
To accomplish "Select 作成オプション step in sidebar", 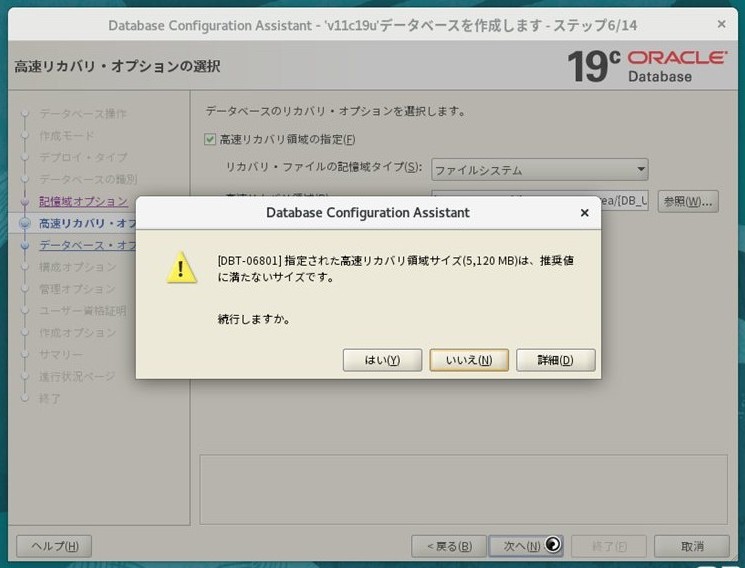I will [77, 333].
